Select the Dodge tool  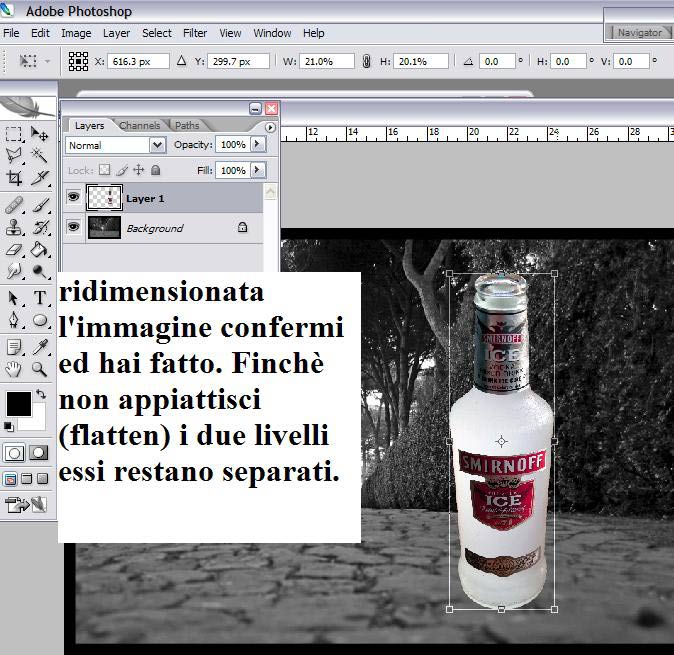point(39,271)
